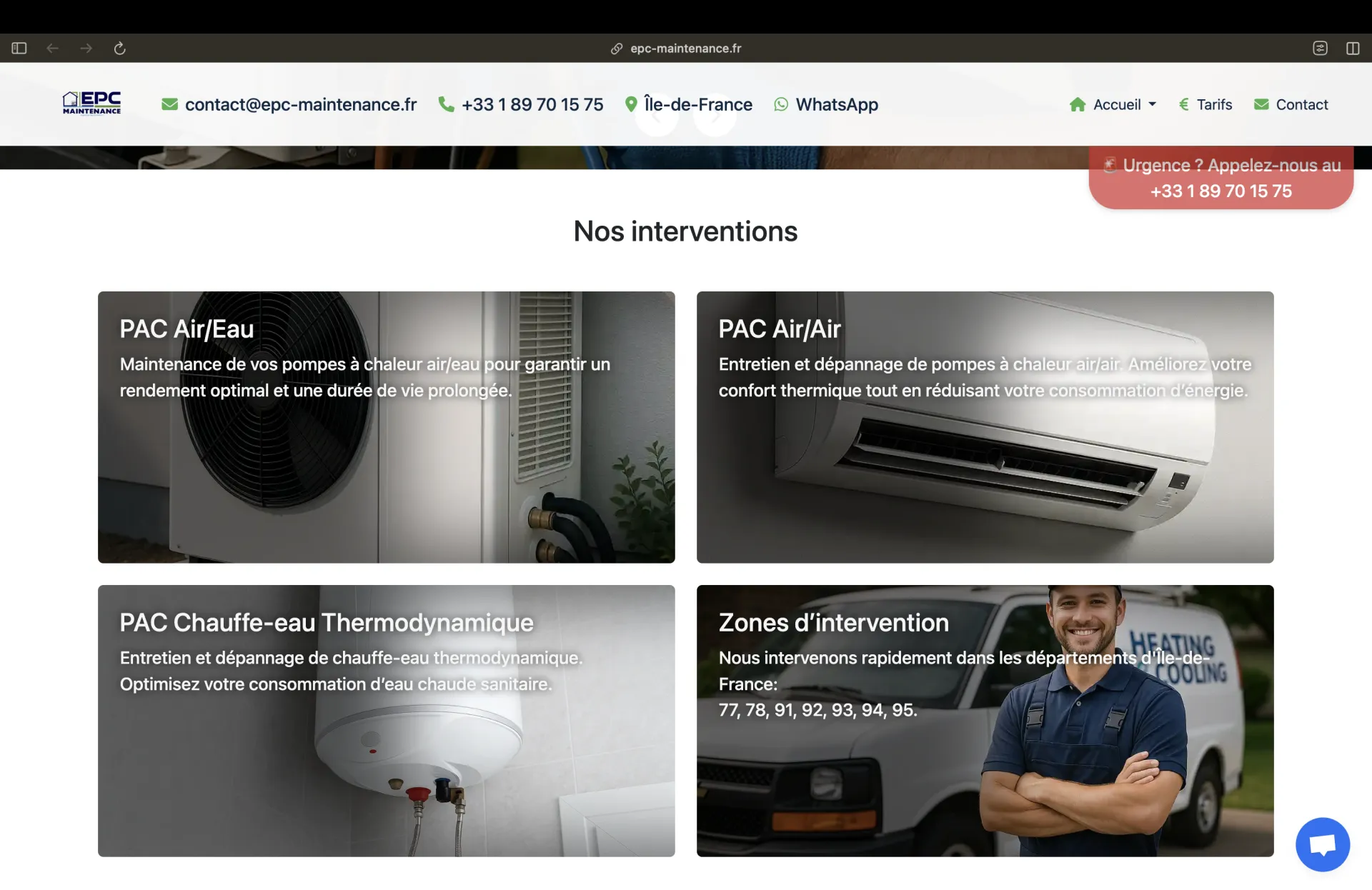
Task: Toggle the browser sidebar icon
Action: [x=19, y=48]
